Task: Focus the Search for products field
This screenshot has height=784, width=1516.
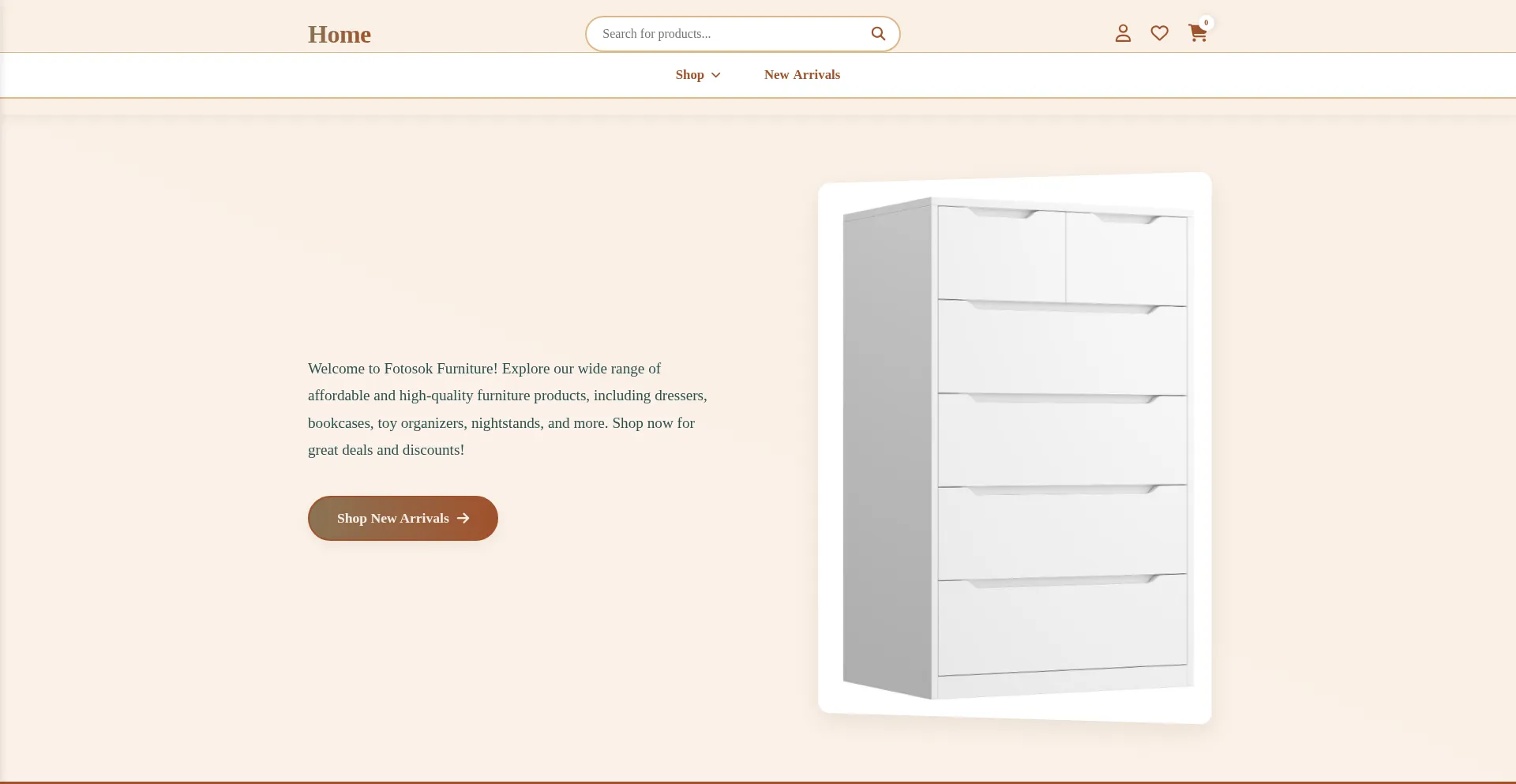Action: point(730,34)
